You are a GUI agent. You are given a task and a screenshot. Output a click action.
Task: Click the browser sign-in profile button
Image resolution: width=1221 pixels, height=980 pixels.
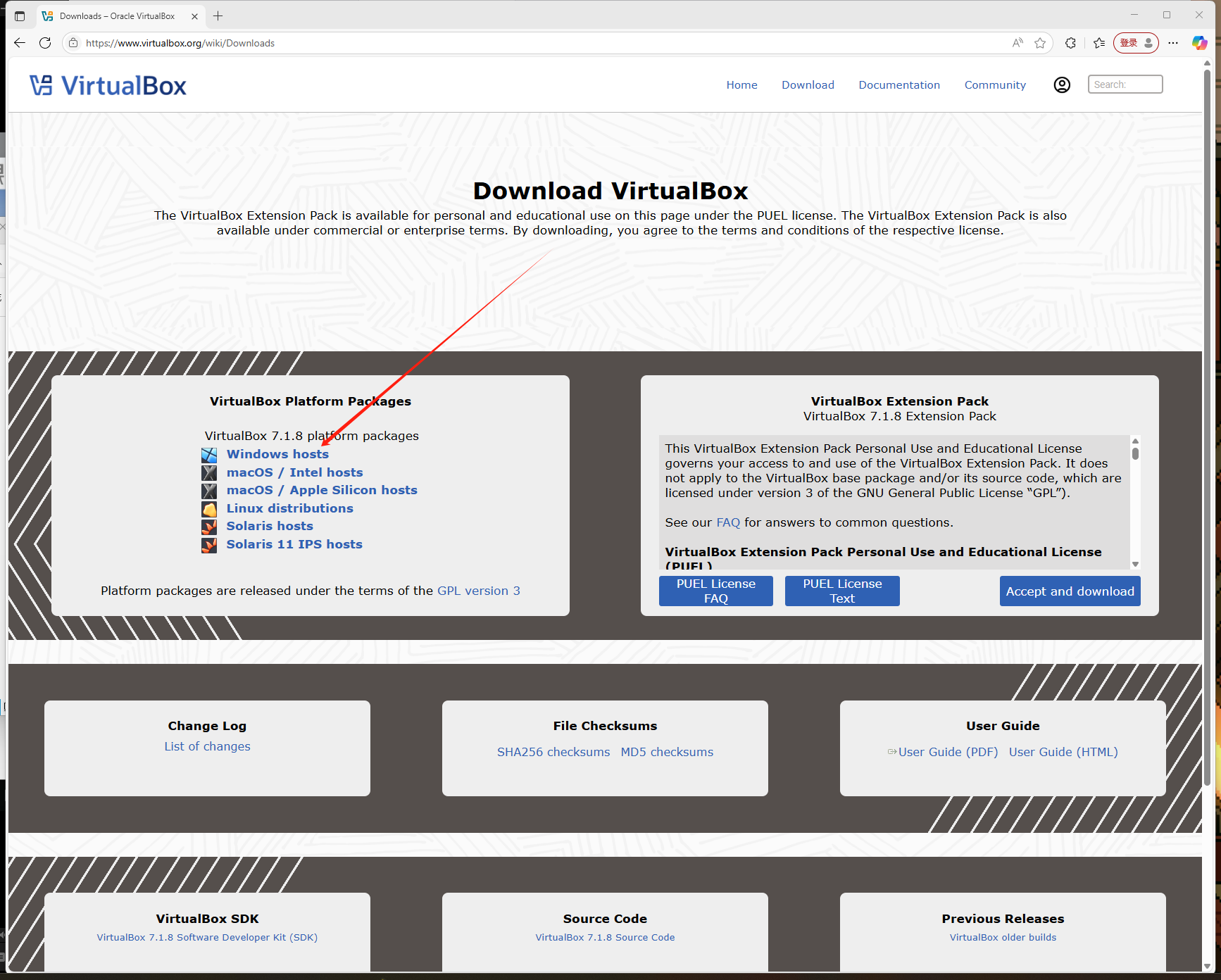[x=1136, y=43]
